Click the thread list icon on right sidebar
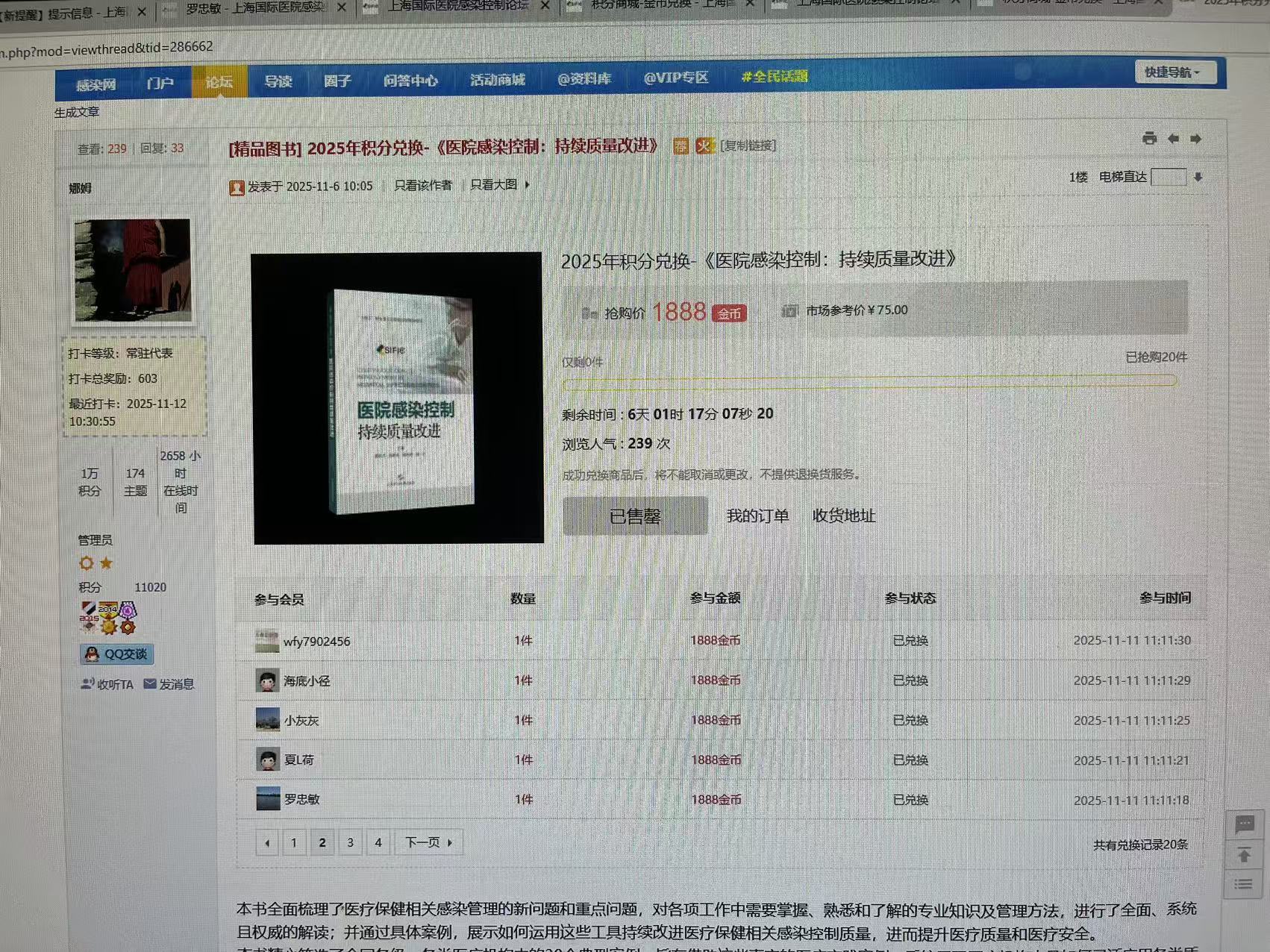 1244,885
